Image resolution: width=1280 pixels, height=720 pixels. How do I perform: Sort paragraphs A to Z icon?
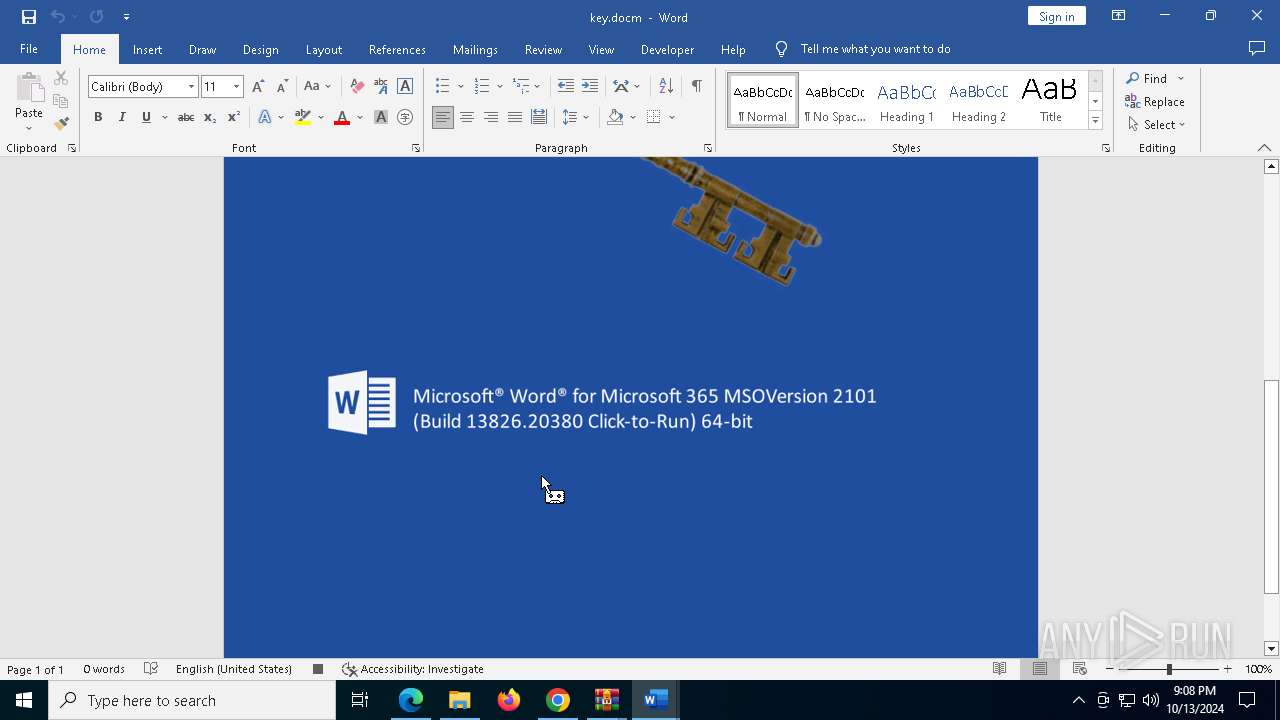click(666, 87)
